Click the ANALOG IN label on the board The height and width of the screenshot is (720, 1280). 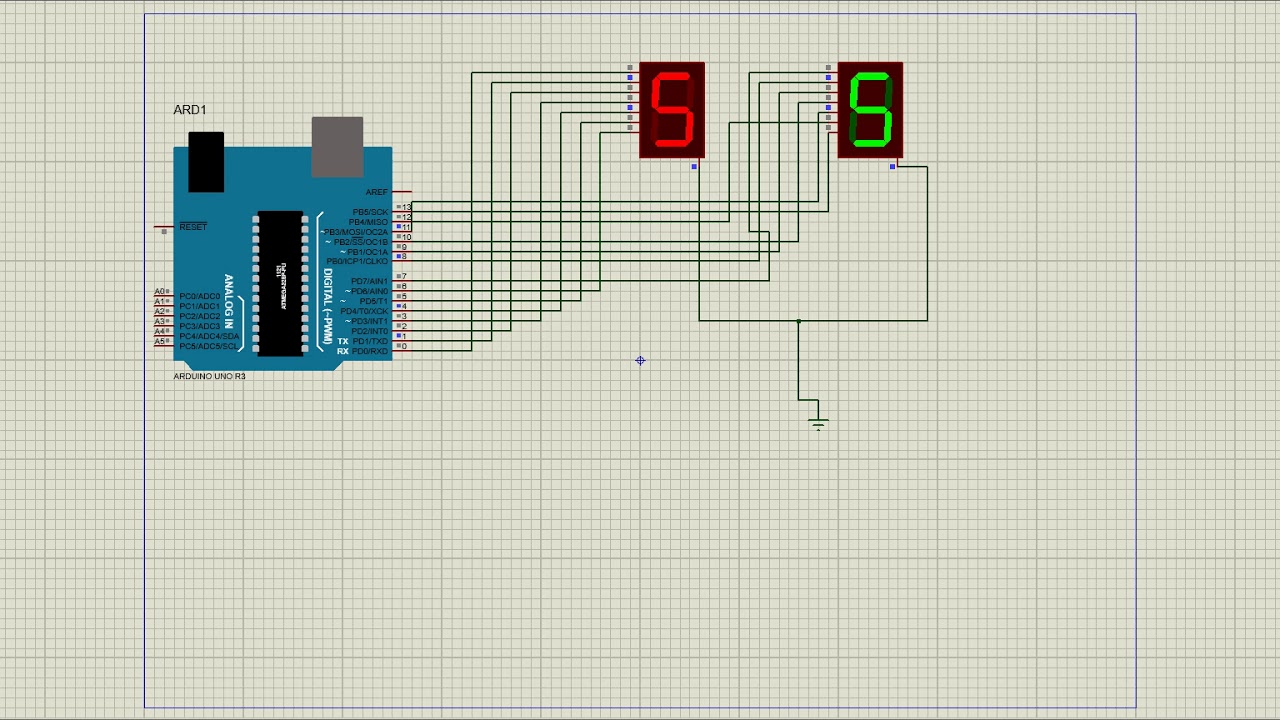click(229, 302)
